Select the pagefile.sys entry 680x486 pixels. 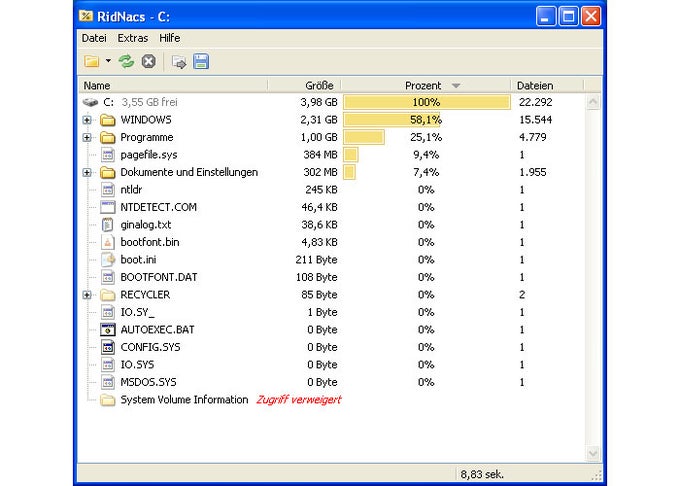point(149,155)
